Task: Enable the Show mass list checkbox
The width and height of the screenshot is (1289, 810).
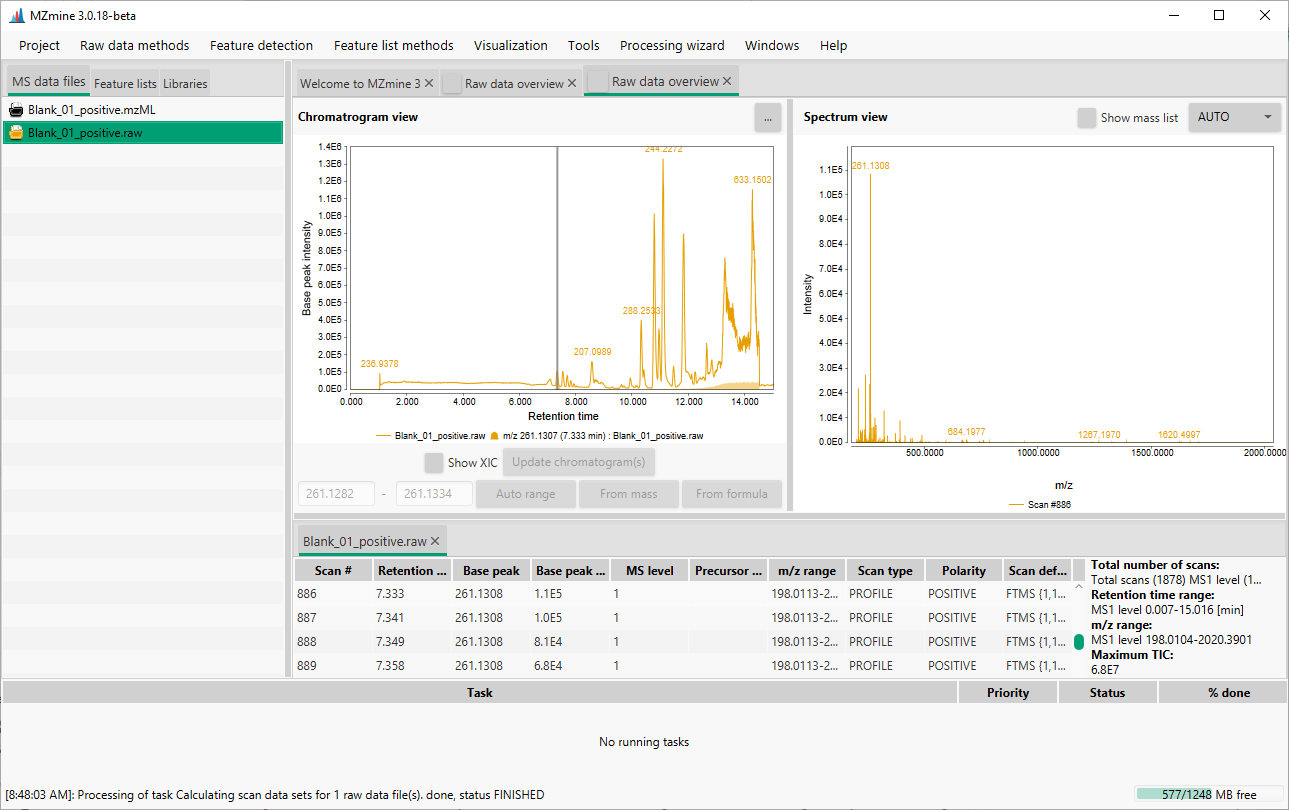Action: [1086, 117]
